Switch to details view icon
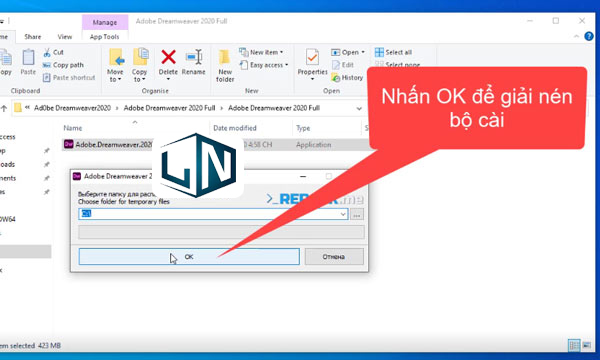Viewport: 600px width, 360px height. tap(574, 345)
